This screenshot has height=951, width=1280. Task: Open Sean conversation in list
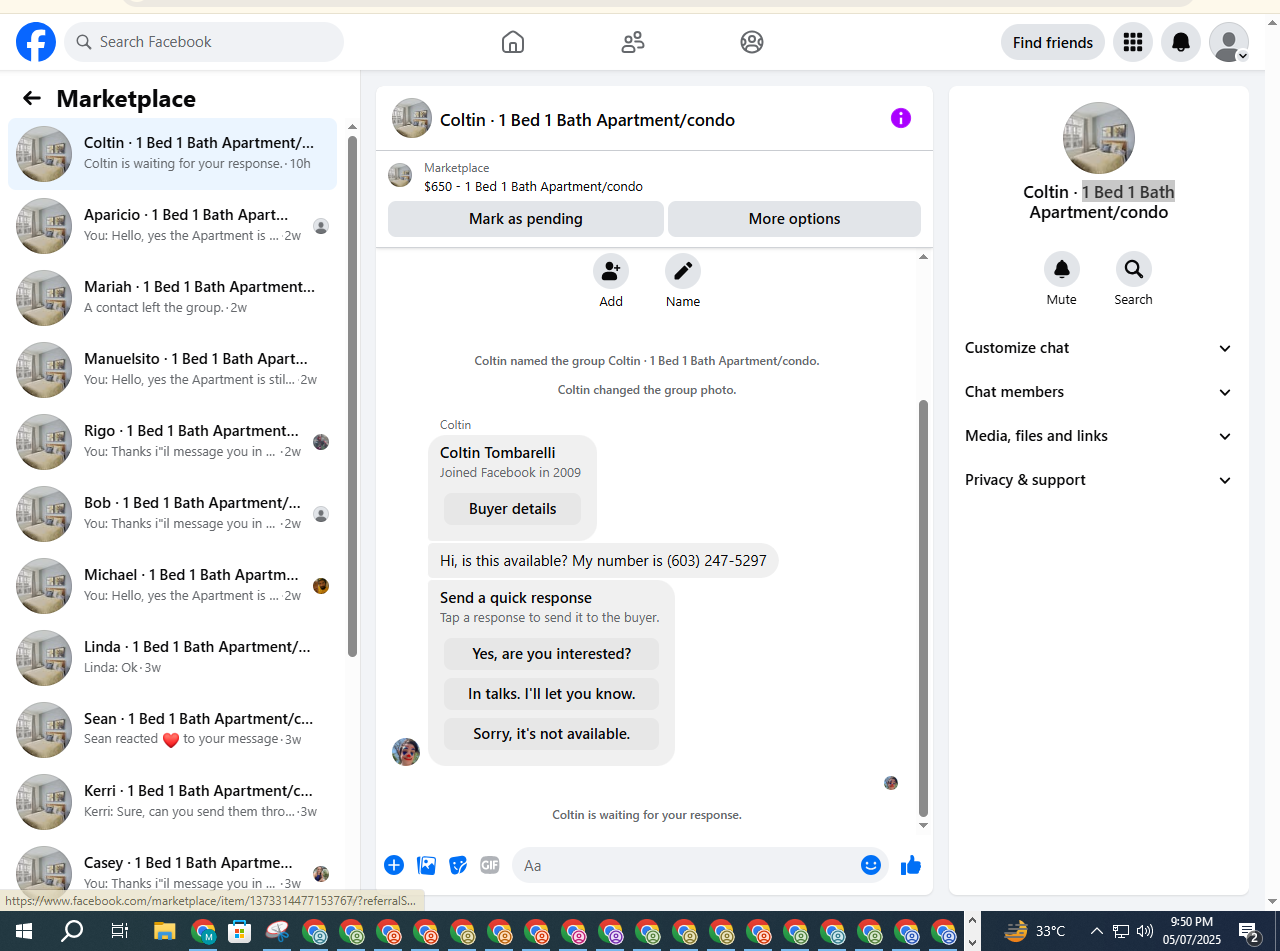[172, 730]
